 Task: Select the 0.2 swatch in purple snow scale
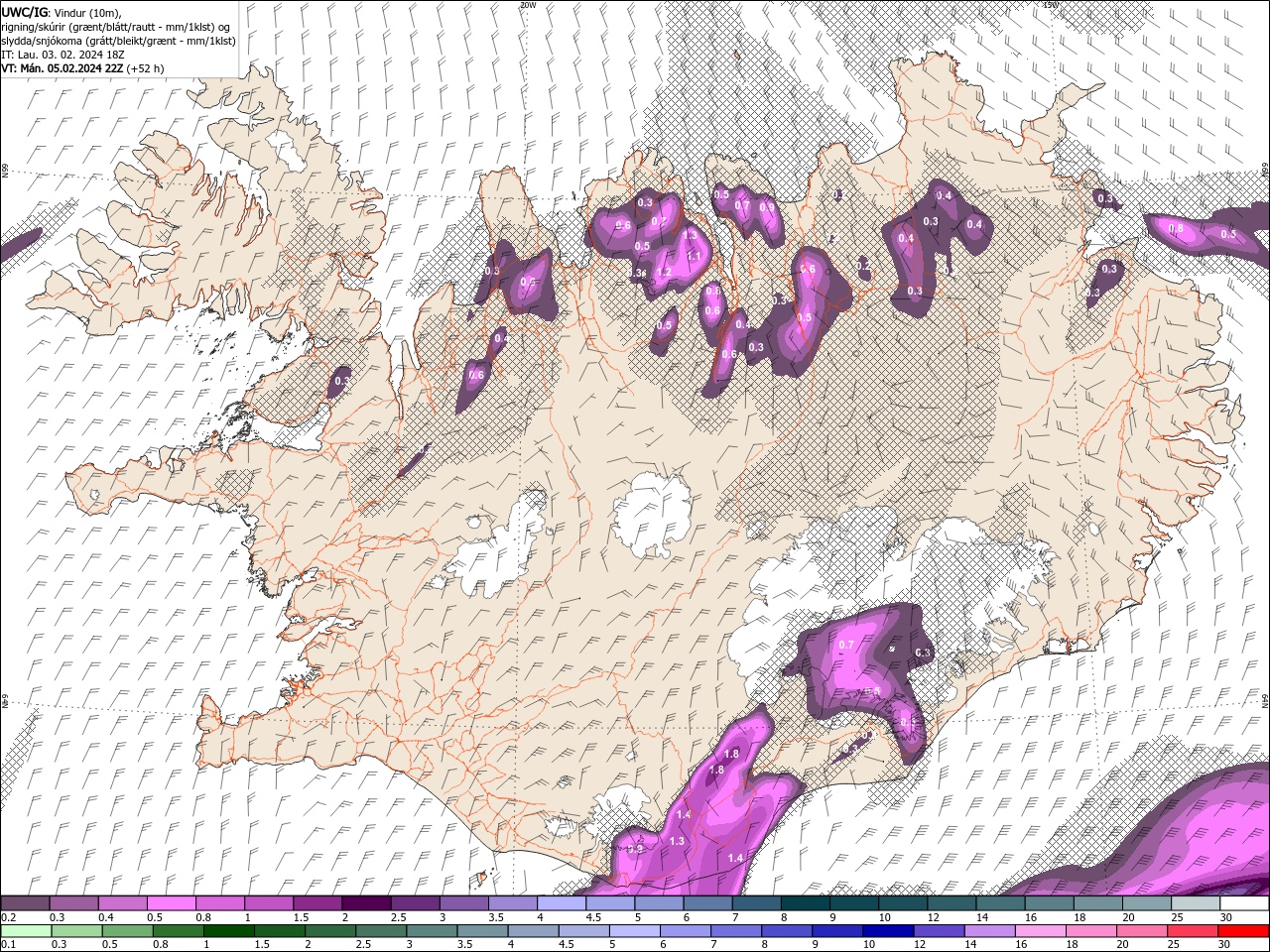(25, 903)
